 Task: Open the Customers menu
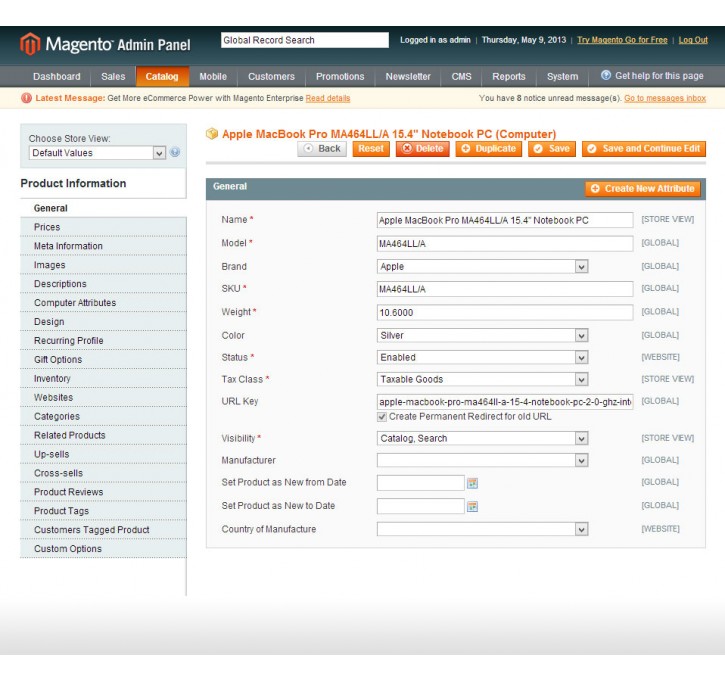[x=271, y=76]
